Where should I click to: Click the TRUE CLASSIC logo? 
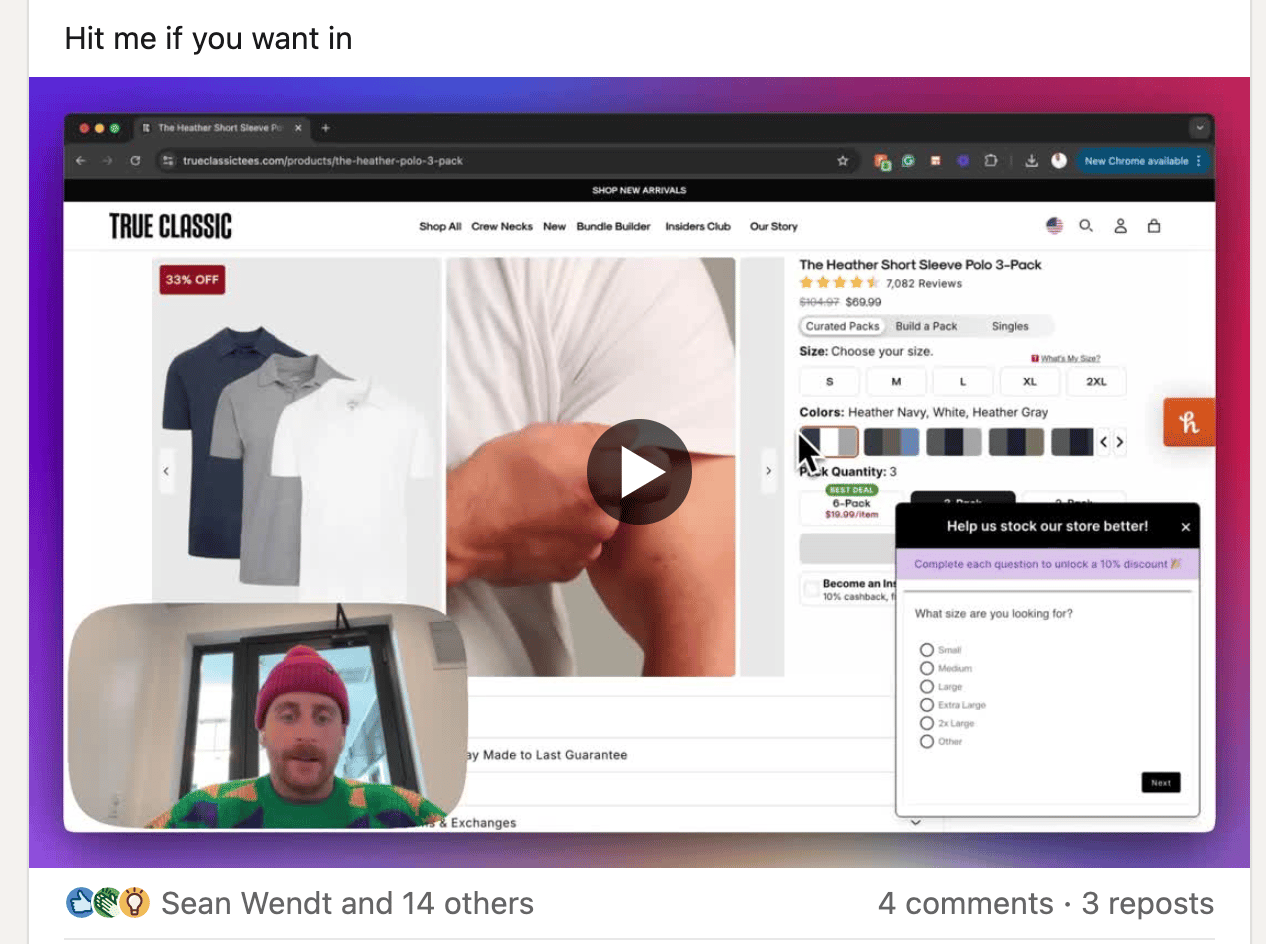tap(170, 227)
